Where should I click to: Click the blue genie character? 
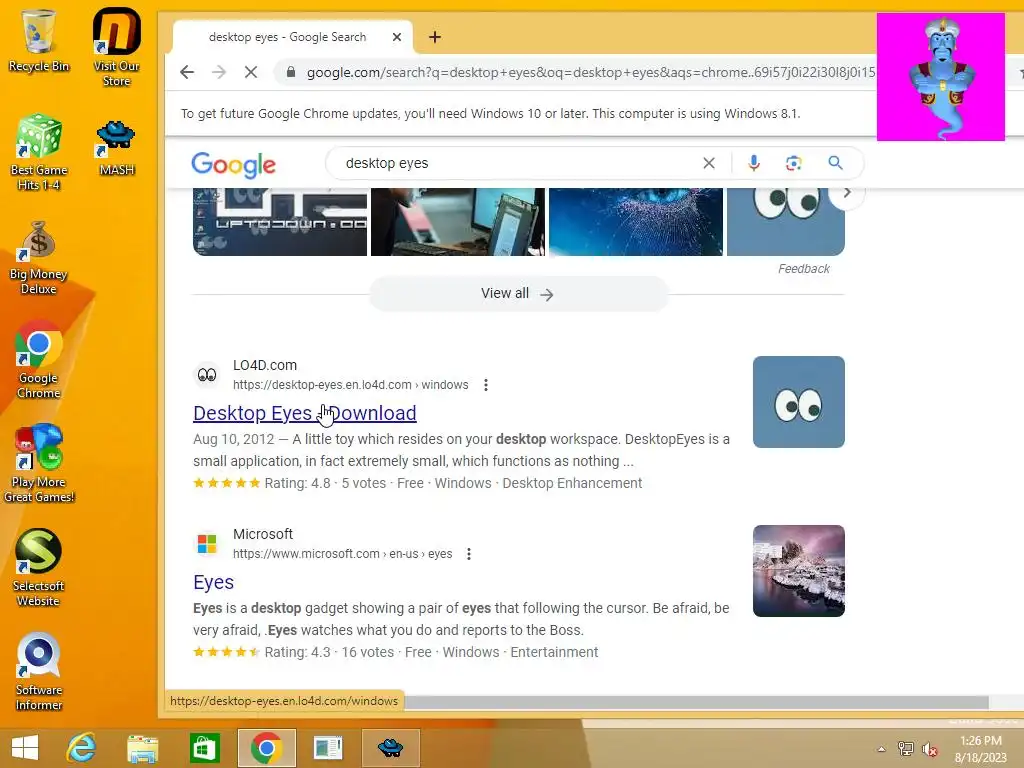941,77
